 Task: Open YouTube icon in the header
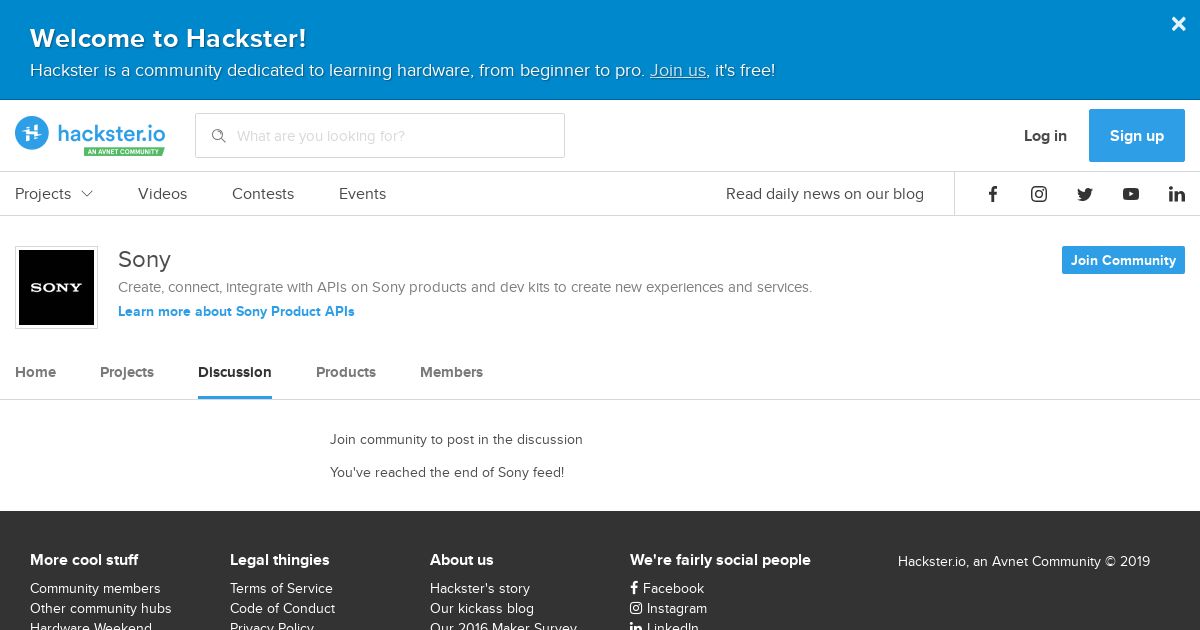(1131, 194)
